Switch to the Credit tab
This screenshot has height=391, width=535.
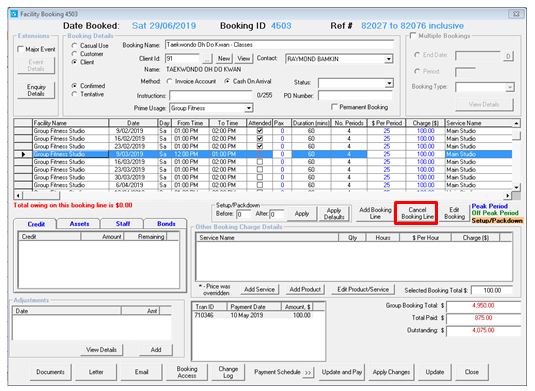35,224
